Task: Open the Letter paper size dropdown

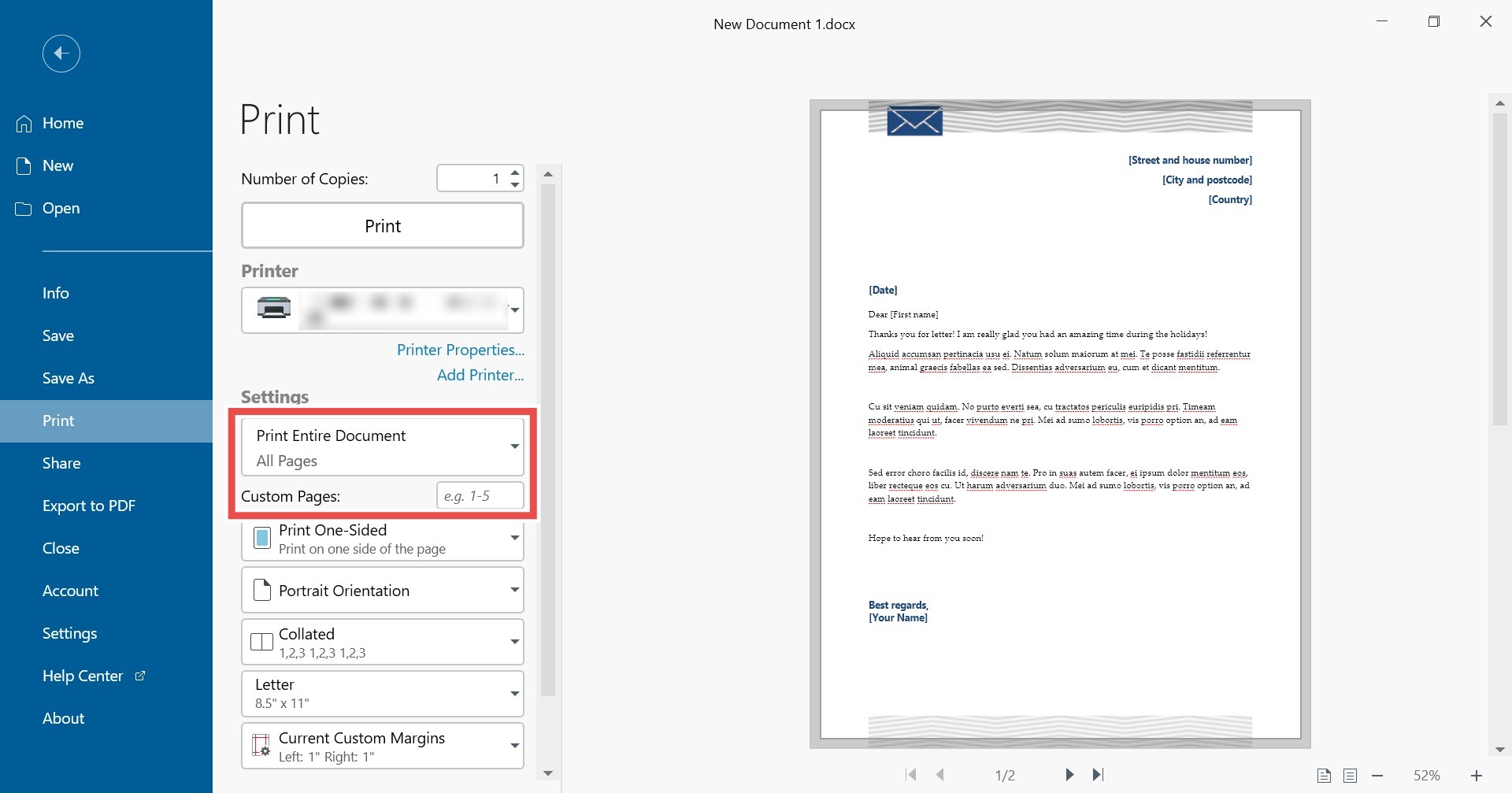Action: 382,693
